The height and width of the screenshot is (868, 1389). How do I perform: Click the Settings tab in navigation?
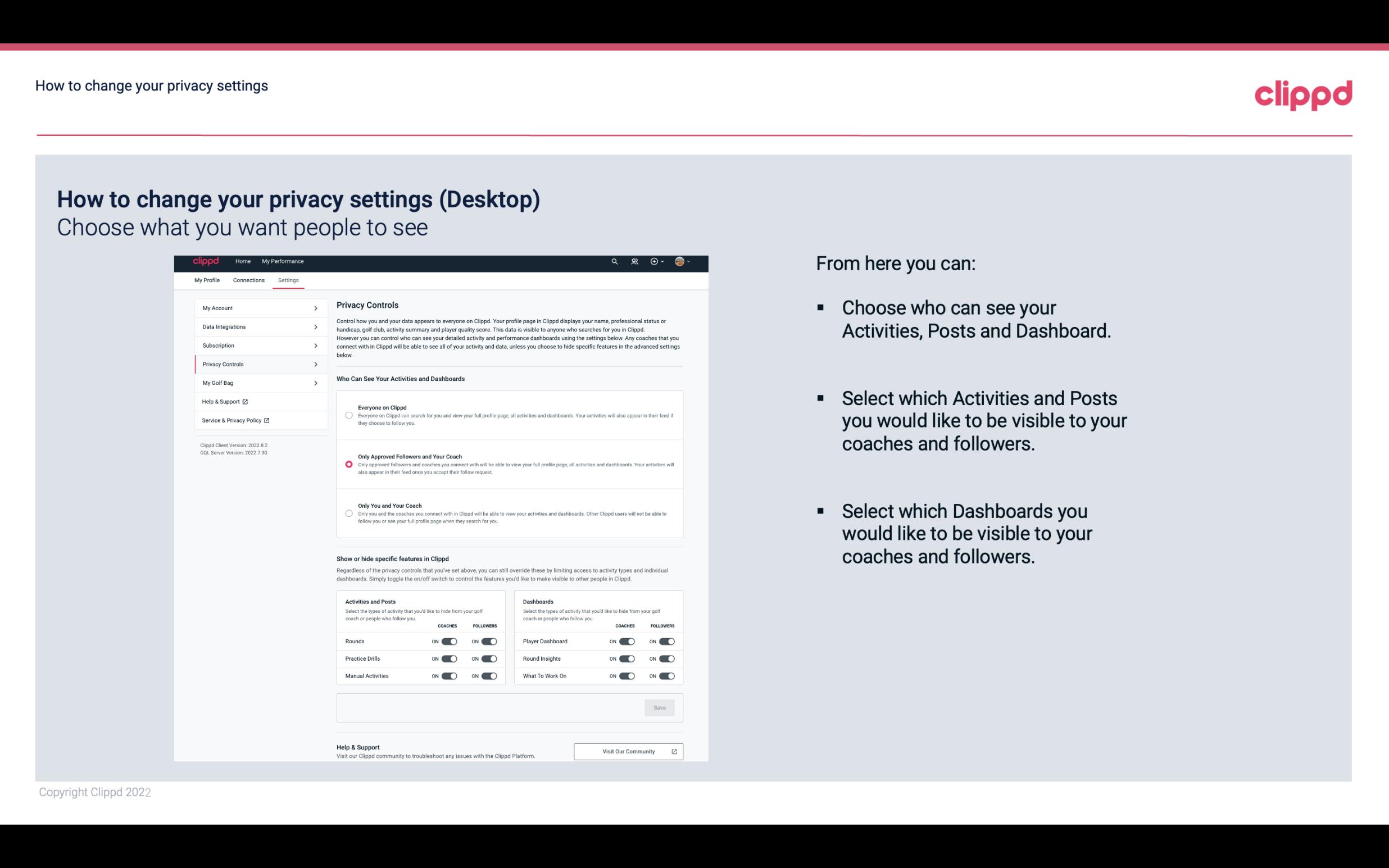tap(287, 280)
